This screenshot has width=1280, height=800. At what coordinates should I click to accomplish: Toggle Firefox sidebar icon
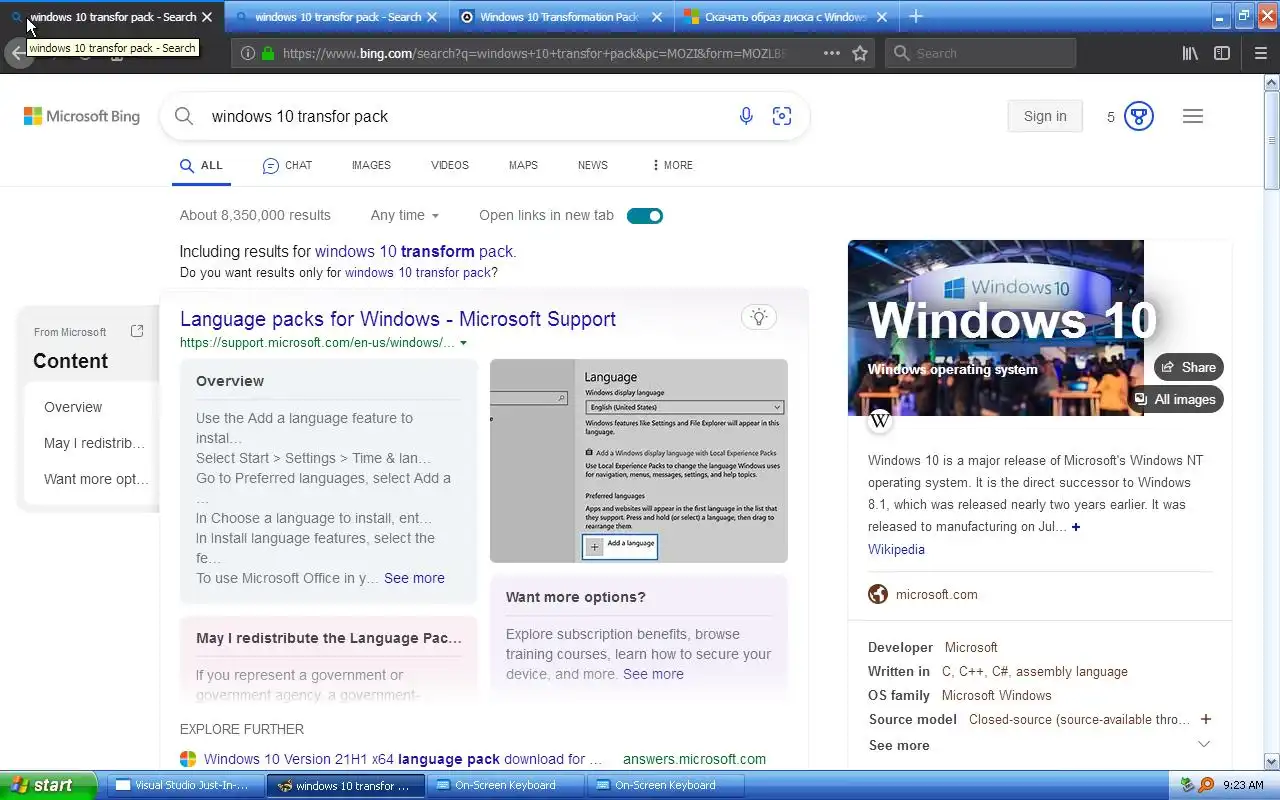(x=1222, y=53)
